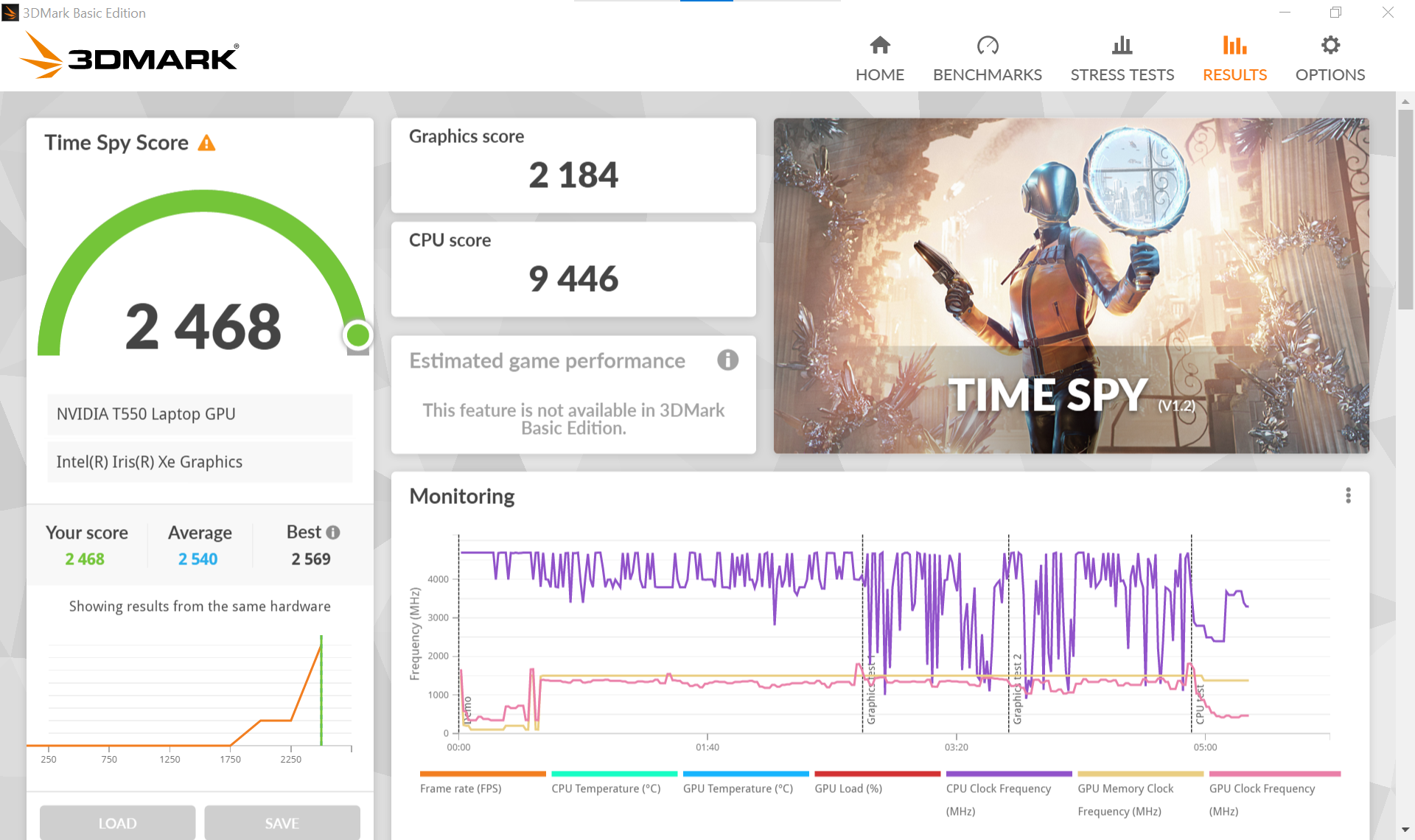Click the 3DMark logo
This screenshot has height=840, width=1415.
[x=130, y=56]
